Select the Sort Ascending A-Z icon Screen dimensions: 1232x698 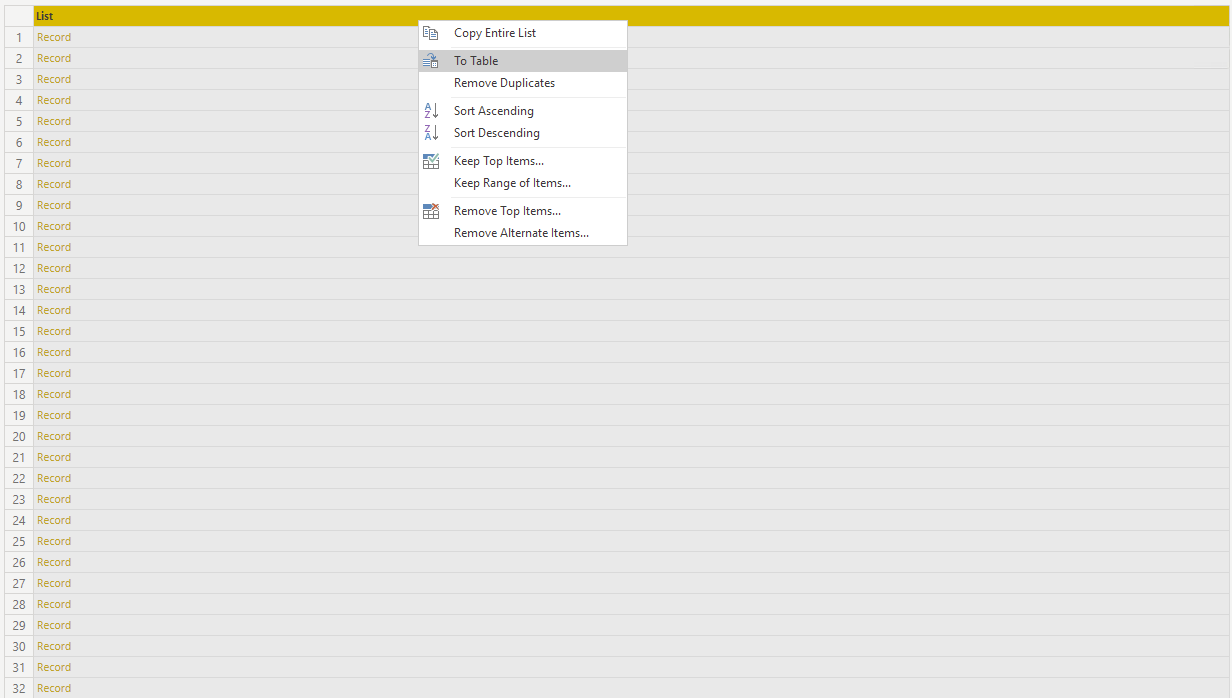[431, 110]
